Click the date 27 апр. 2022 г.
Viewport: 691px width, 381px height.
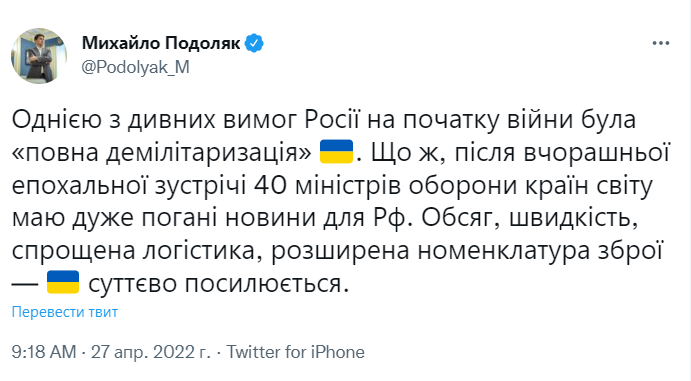point(151,352)
